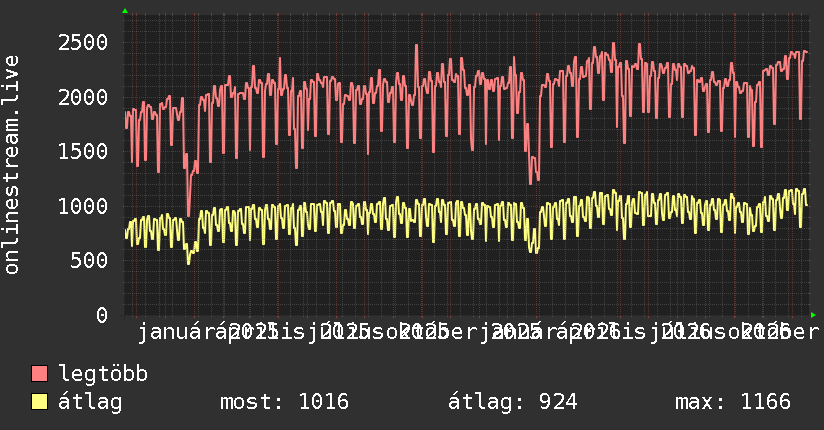Click the 'legtöbb' legend label

(103, 374)
